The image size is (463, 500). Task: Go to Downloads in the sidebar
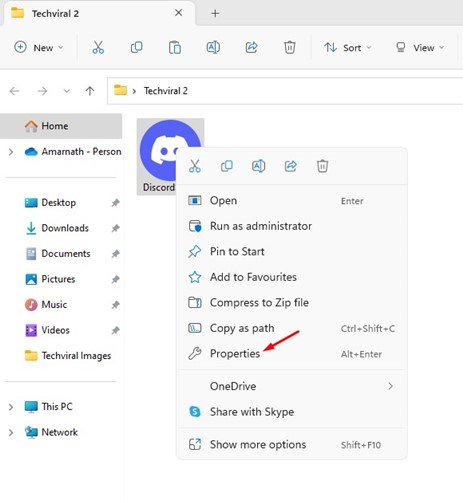pyautogui.click(x=65, y=228)
